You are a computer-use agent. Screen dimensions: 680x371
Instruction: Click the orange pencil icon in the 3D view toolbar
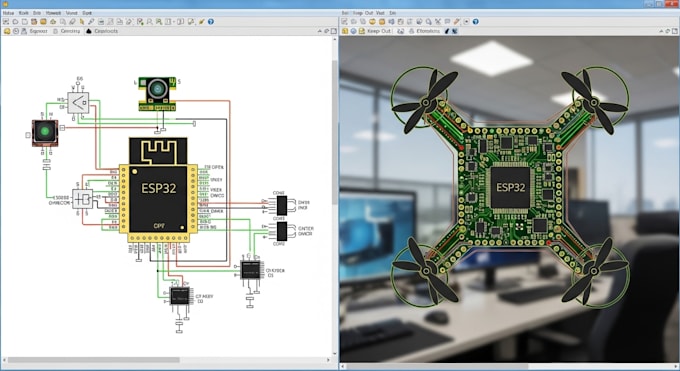point(456,22)
